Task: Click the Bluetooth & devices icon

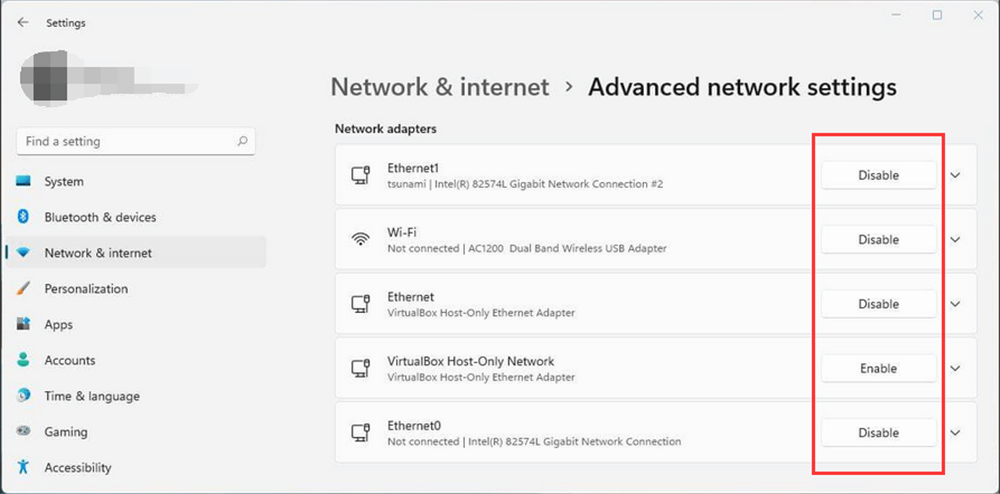Action: point(23,217)
